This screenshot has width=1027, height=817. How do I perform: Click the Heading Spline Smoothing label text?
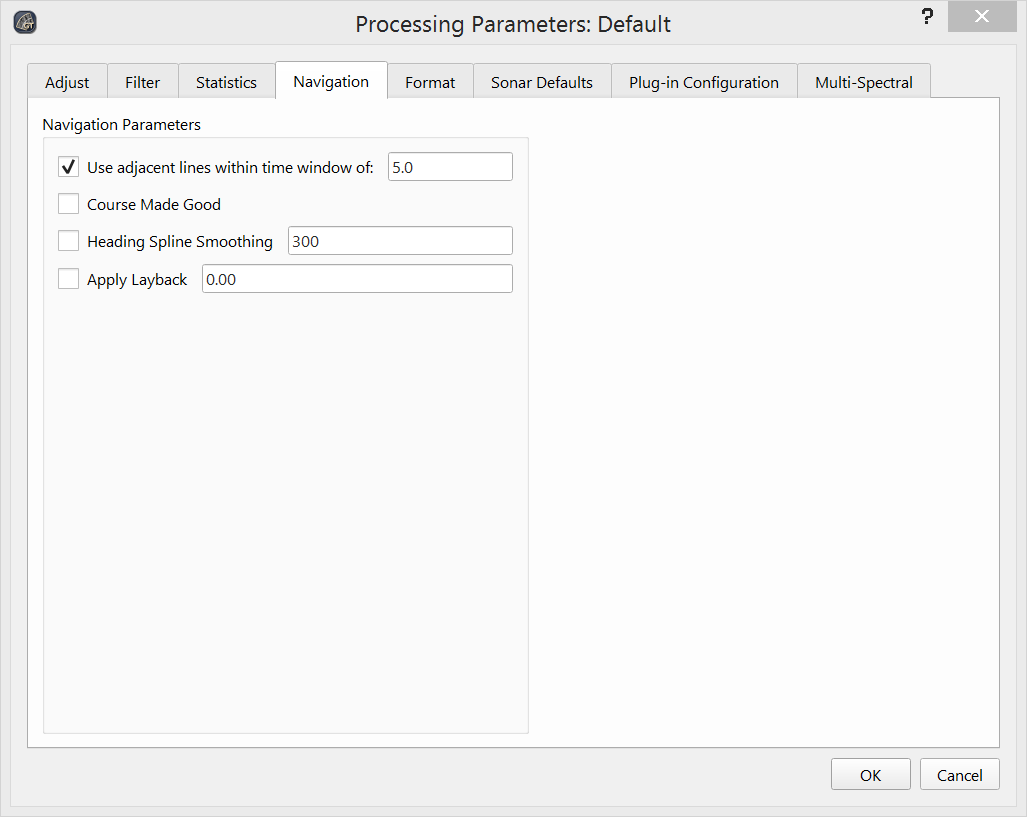coord(179,242)
